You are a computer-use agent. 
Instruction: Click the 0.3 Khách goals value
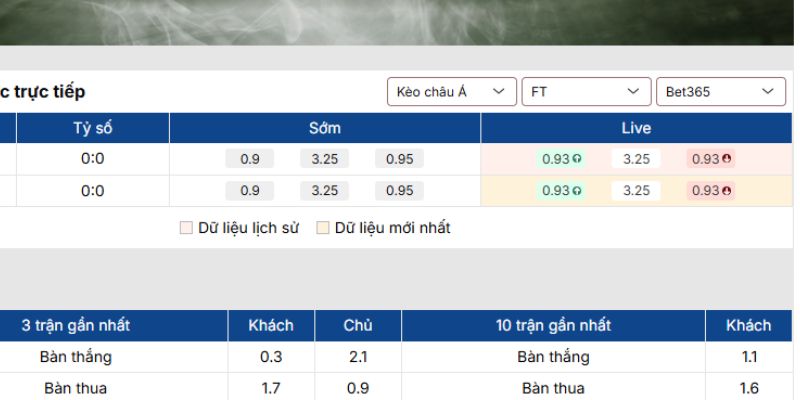coord(271,357)
